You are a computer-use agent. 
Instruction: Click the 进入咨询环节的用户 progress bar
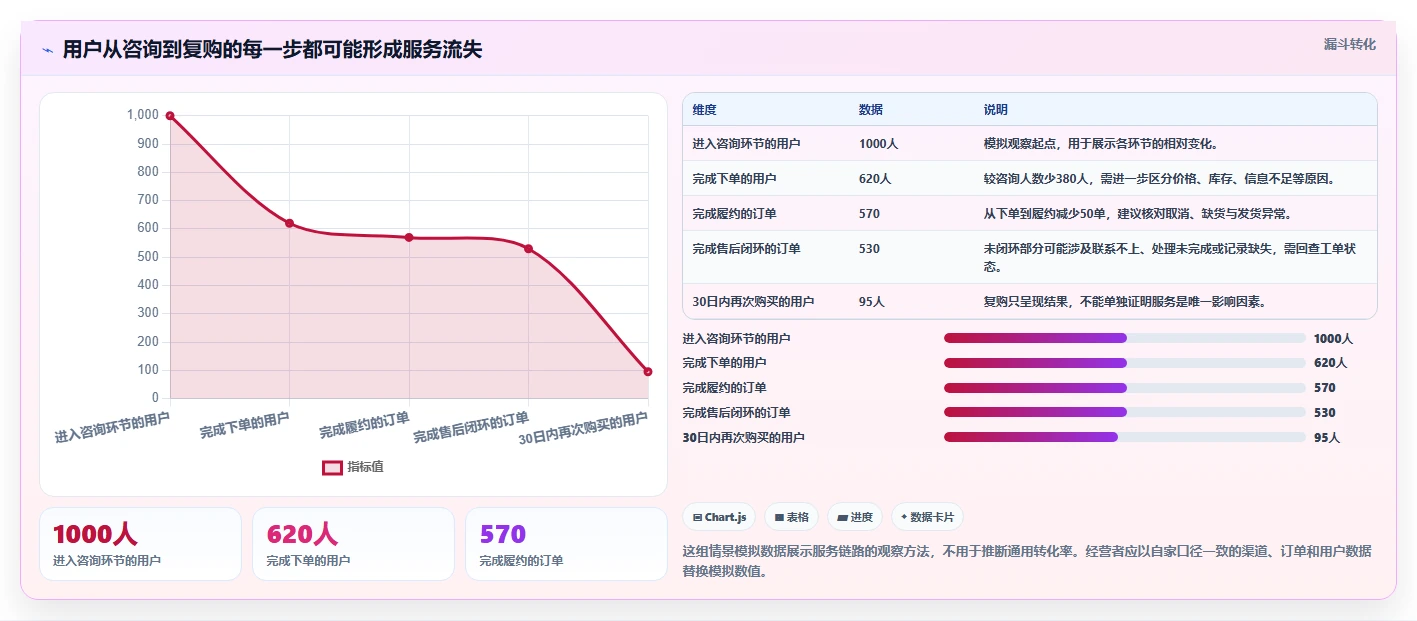click(x=1124, y=338)
